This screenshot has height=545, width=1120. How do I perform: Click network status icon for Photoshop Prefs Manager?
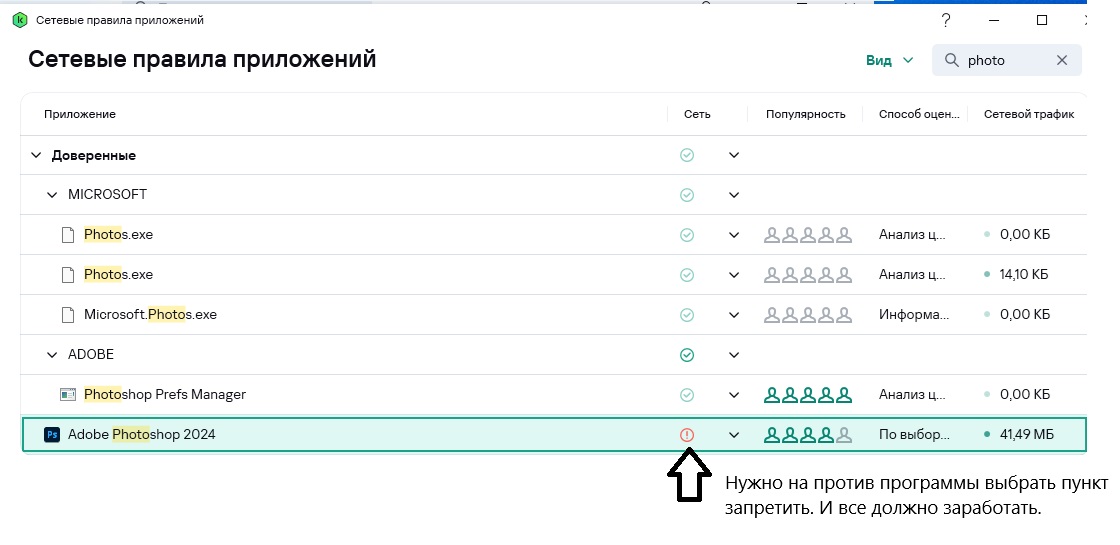[x=687, y=394]
